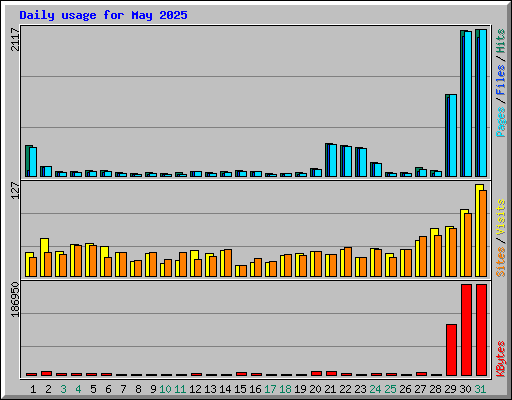512x400 pixels.
Task: Pick the green day 18 label
Action: coord(285,389)
